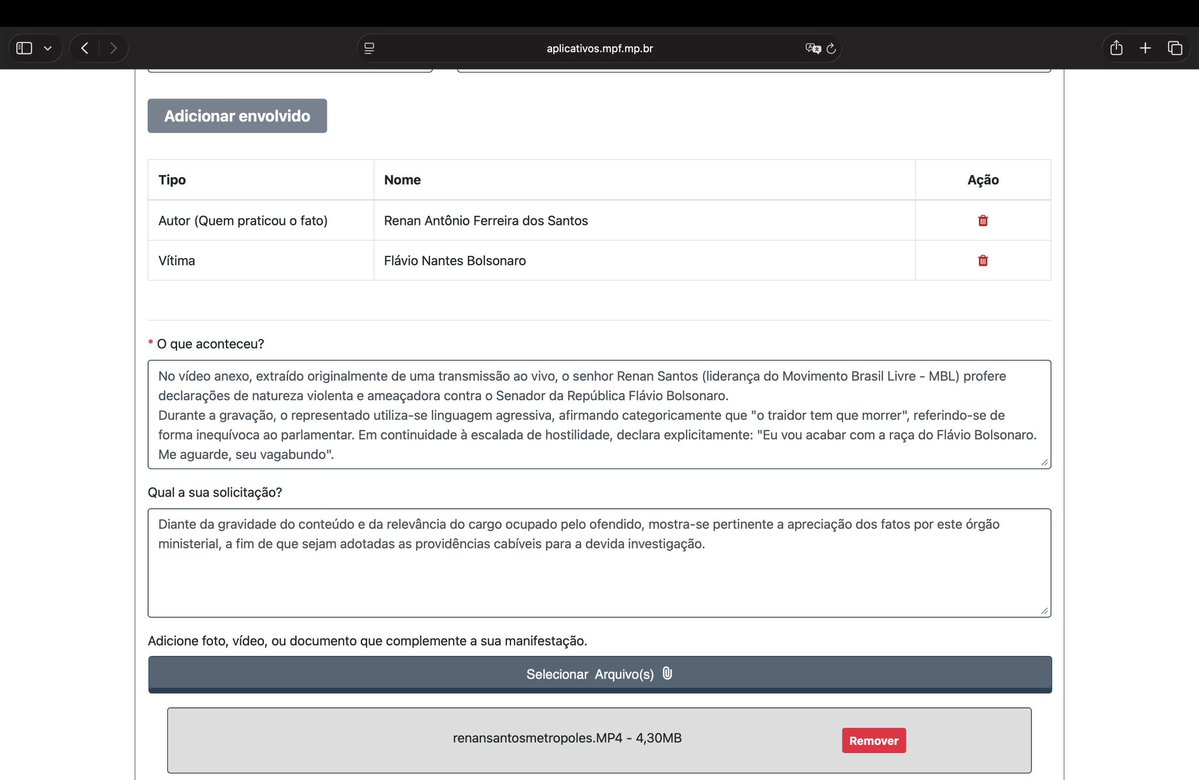
Task: Click the forward navigation arrow
Action: [111, 47]
